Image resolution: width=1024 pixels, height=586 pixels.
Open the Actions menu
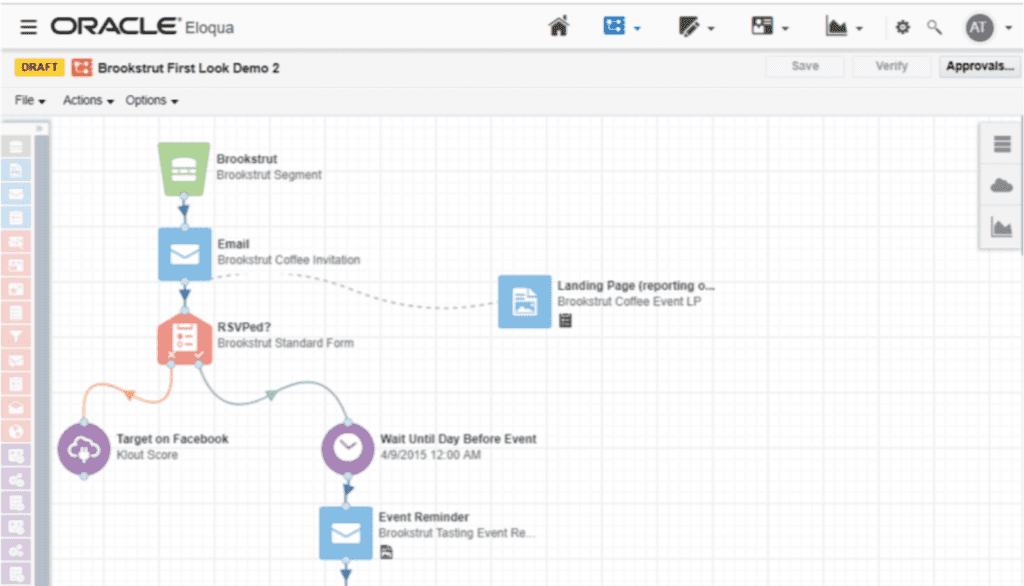(88, 101)
